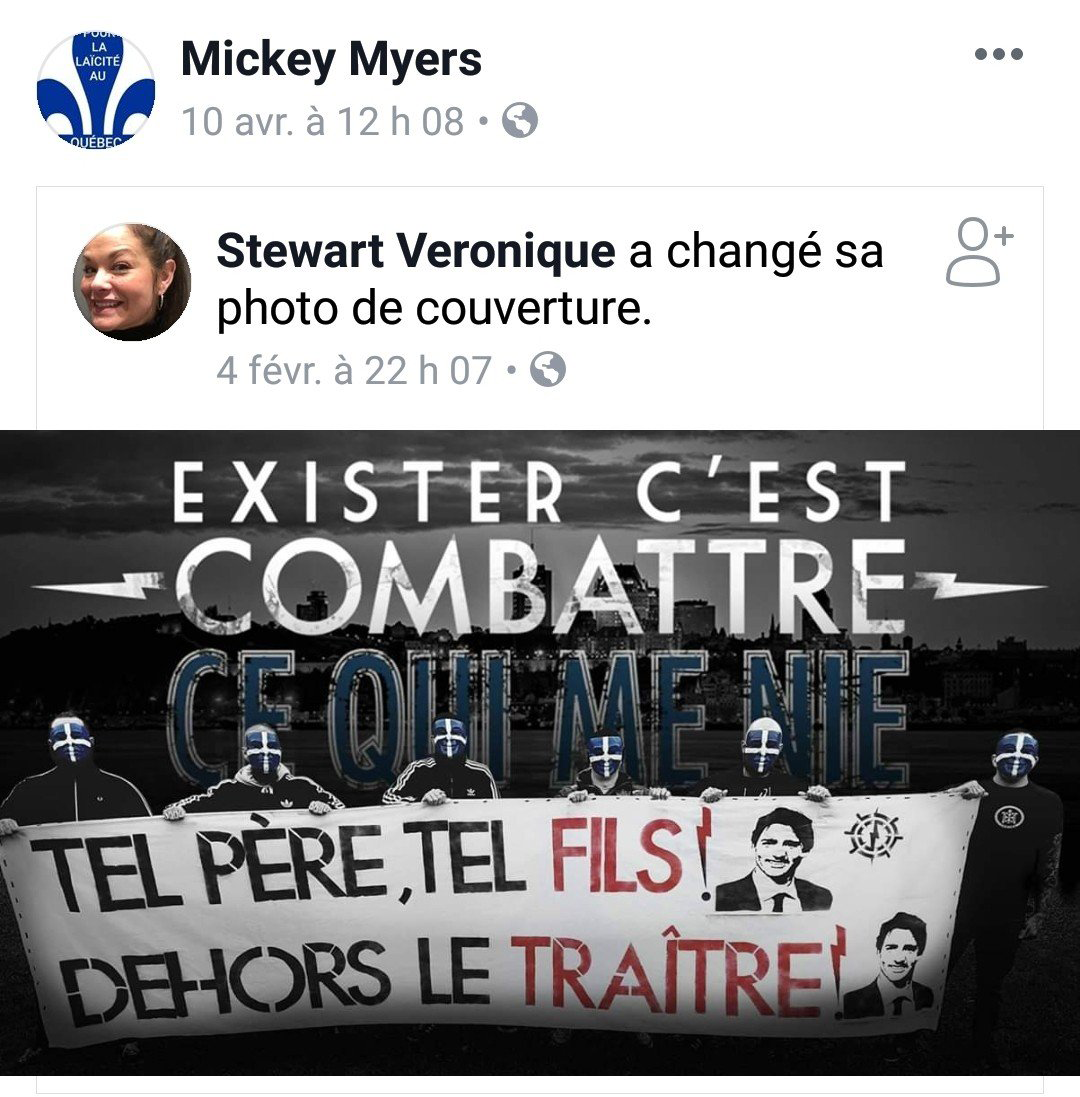Image resolution: width=1080 pixels, height=1097 pixels.
Task: Click the compass emblem on the white banner
Action: point(873,833)
